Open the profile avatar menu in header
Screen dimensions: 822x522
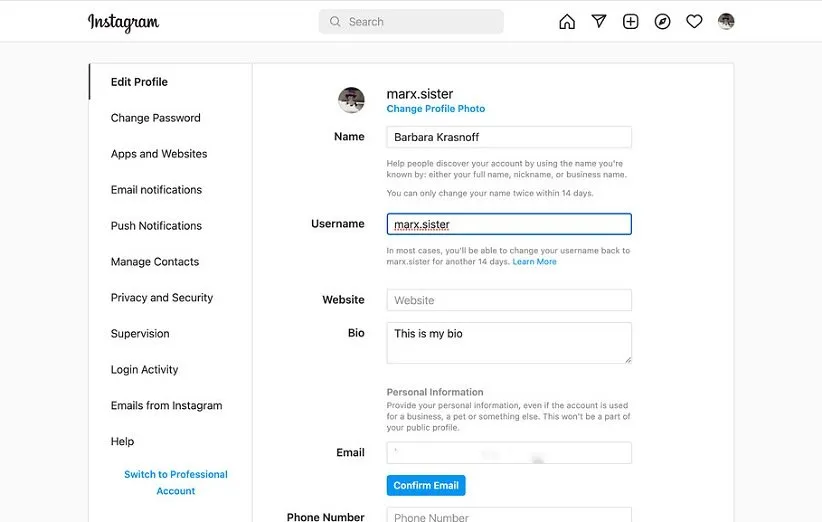(726, 22)
